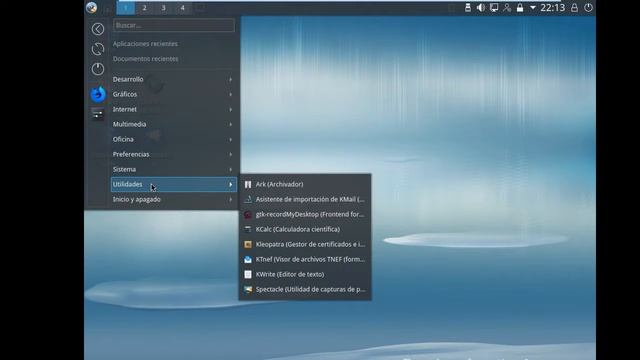Click the circular restart arrows sidebar icon

pyautogui.click(x=98, y=49)
